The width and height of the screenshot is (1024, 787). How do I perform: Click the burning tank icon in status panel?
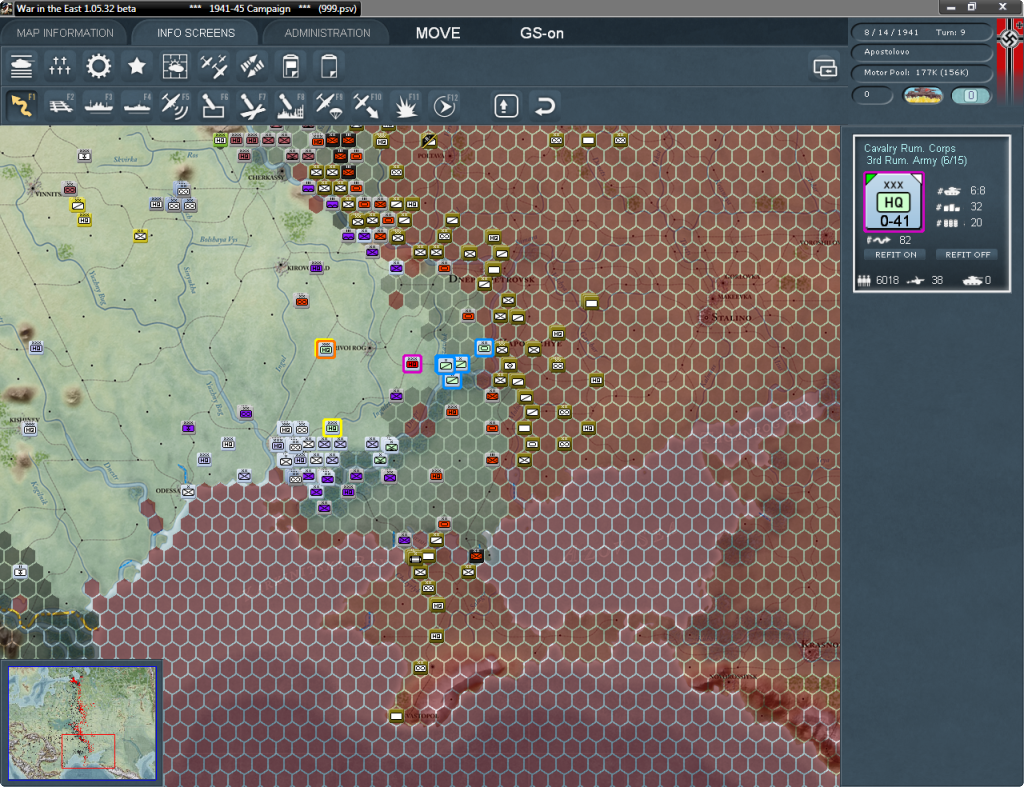pyautogui.click(x=923, y=95)
